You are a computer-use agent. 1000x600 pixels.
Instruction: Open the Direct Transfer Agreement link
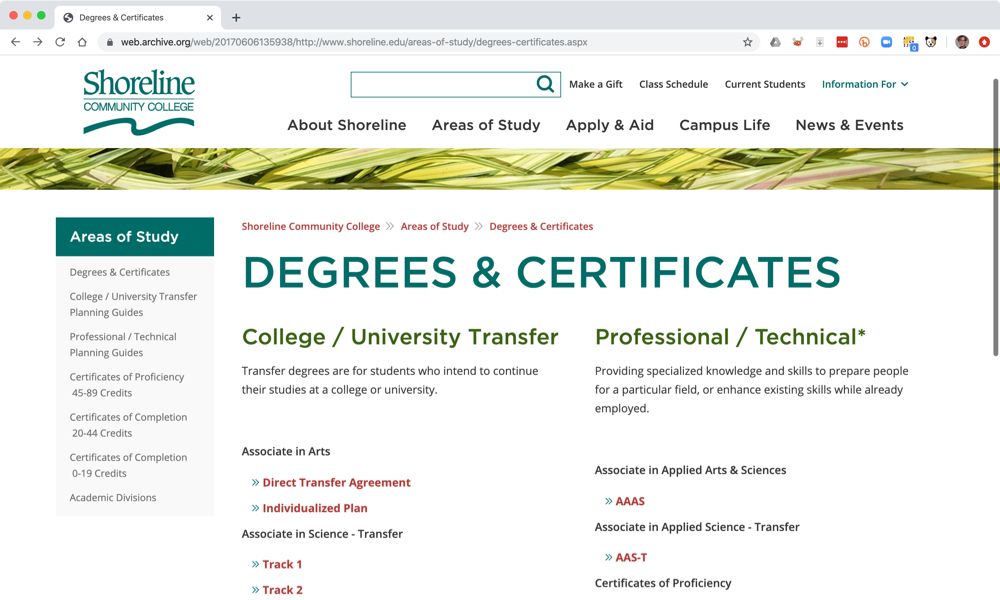point(336,483)
